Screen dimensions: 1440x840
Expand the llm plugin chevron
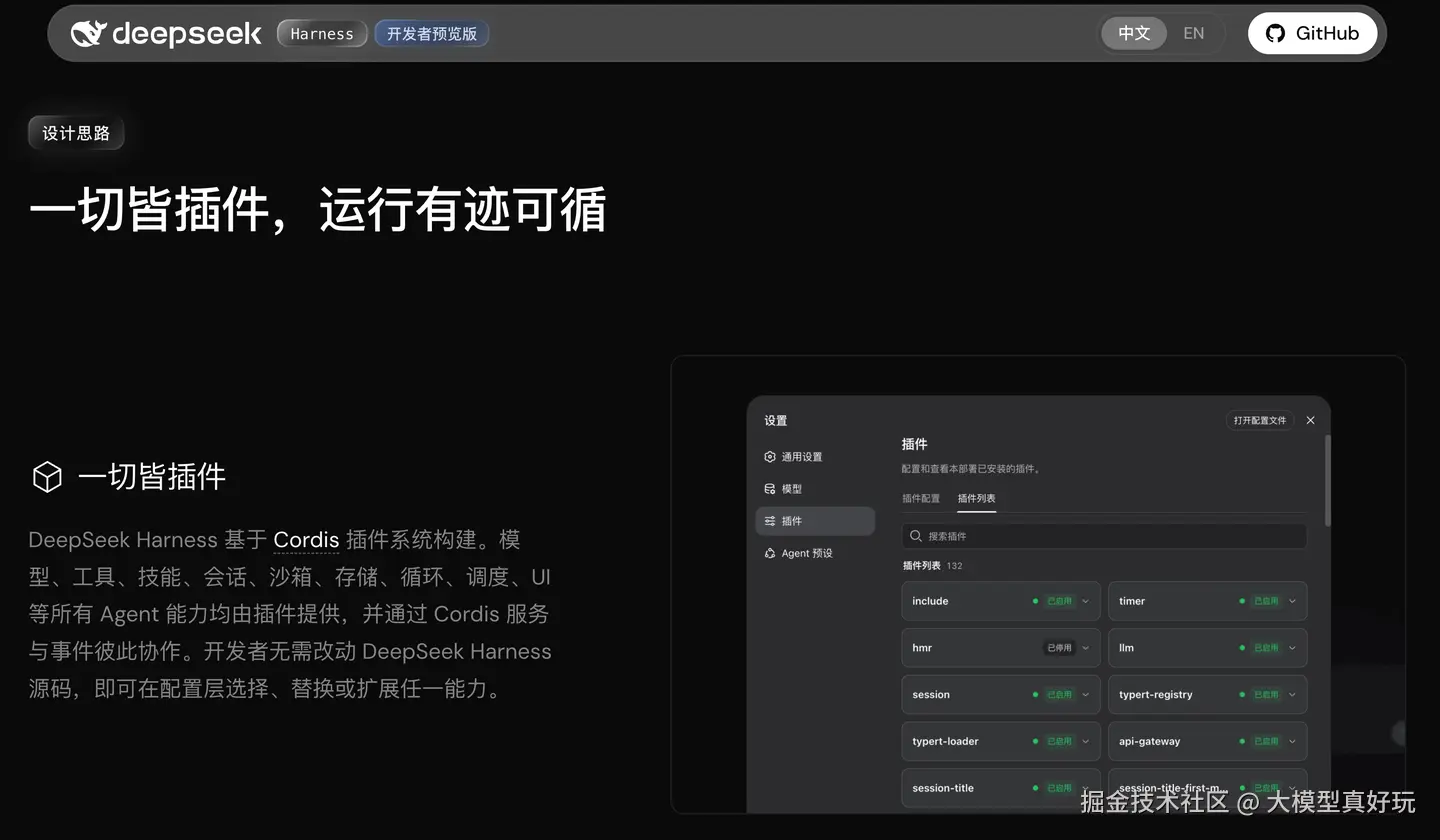1292,648
